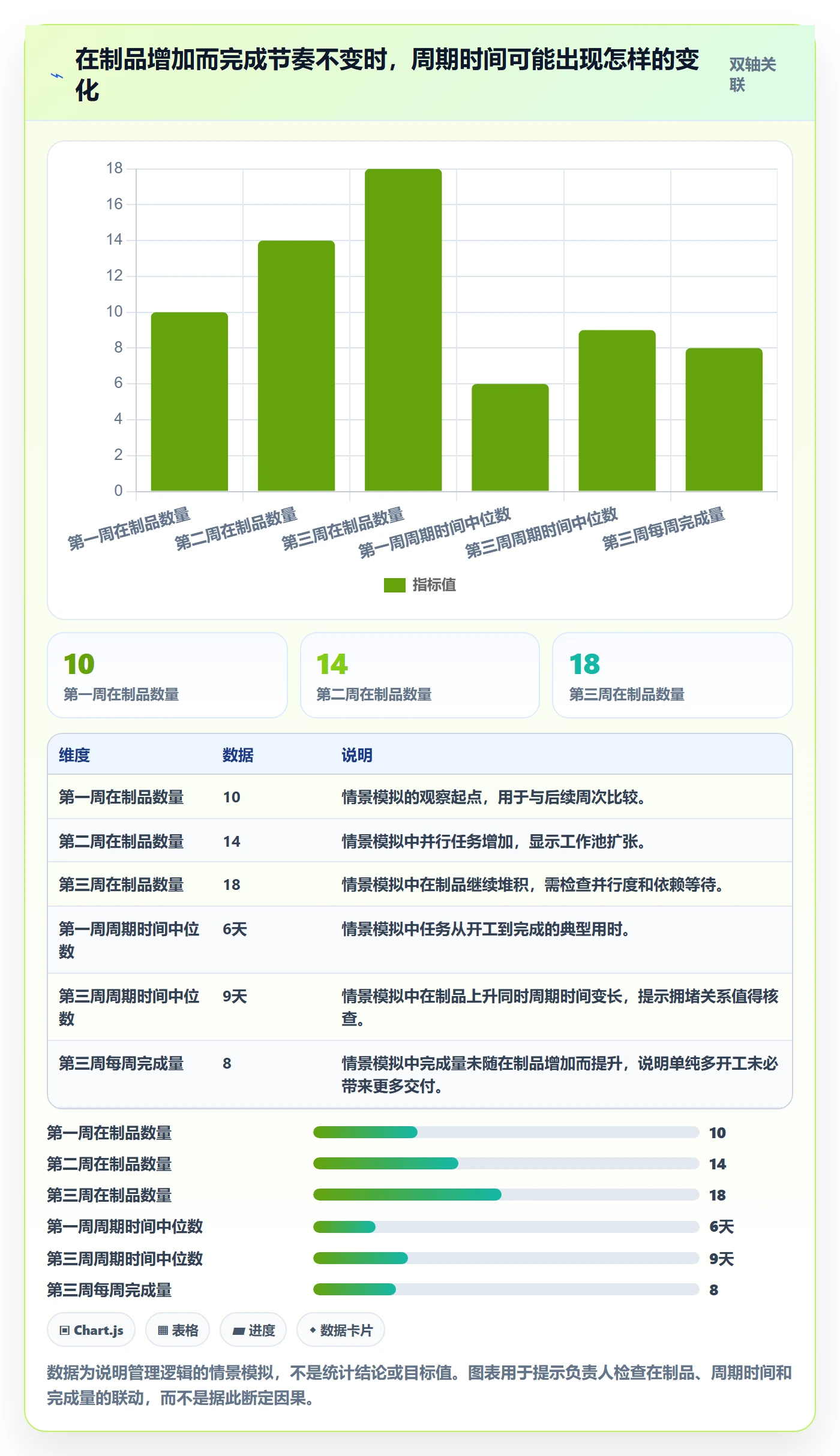Click table cell 第一周在制品数量
Image resolution: width=840 pixels, height=1456 pixels.
tap(121, 797)
